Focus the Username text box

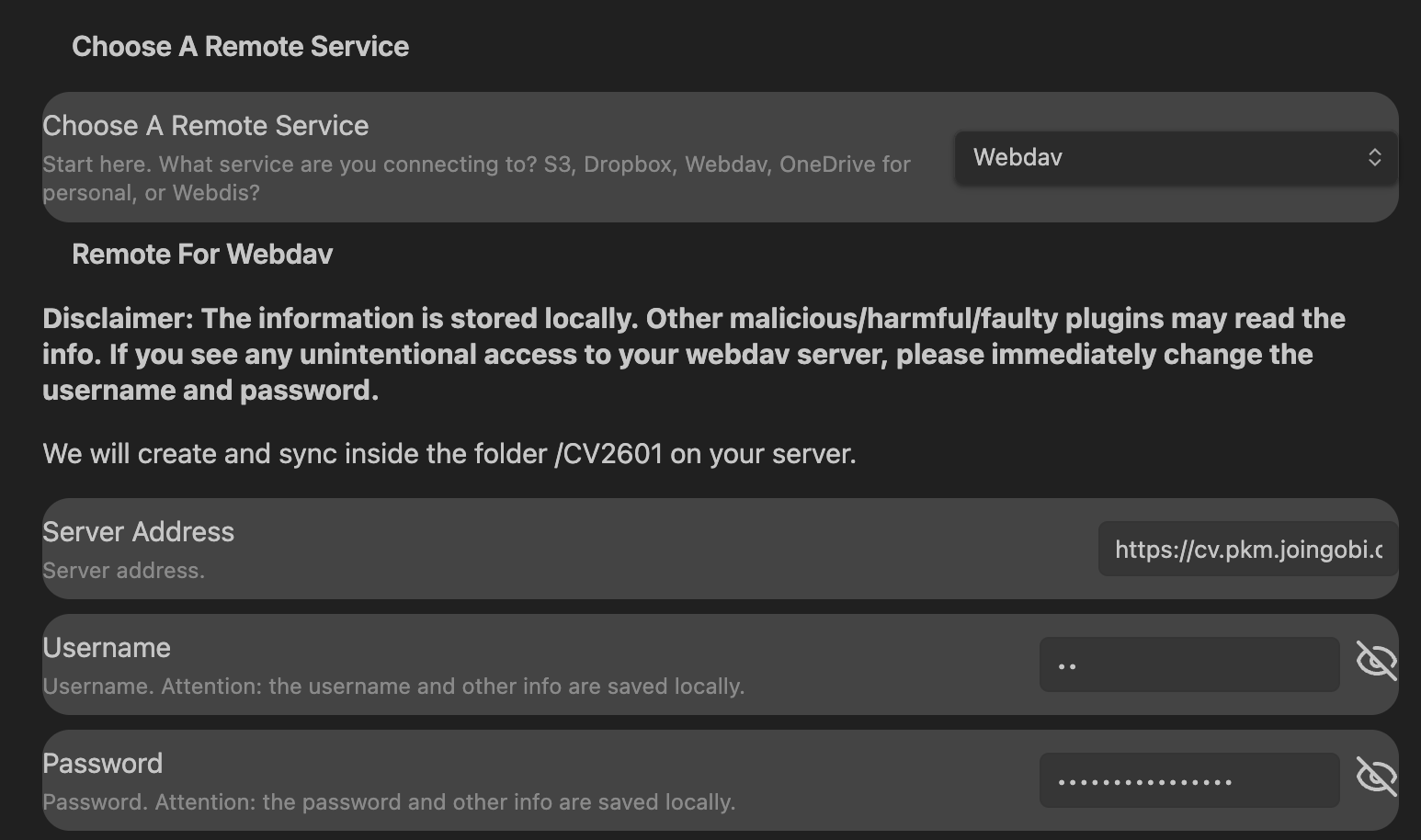click(x=1188, y=664)
